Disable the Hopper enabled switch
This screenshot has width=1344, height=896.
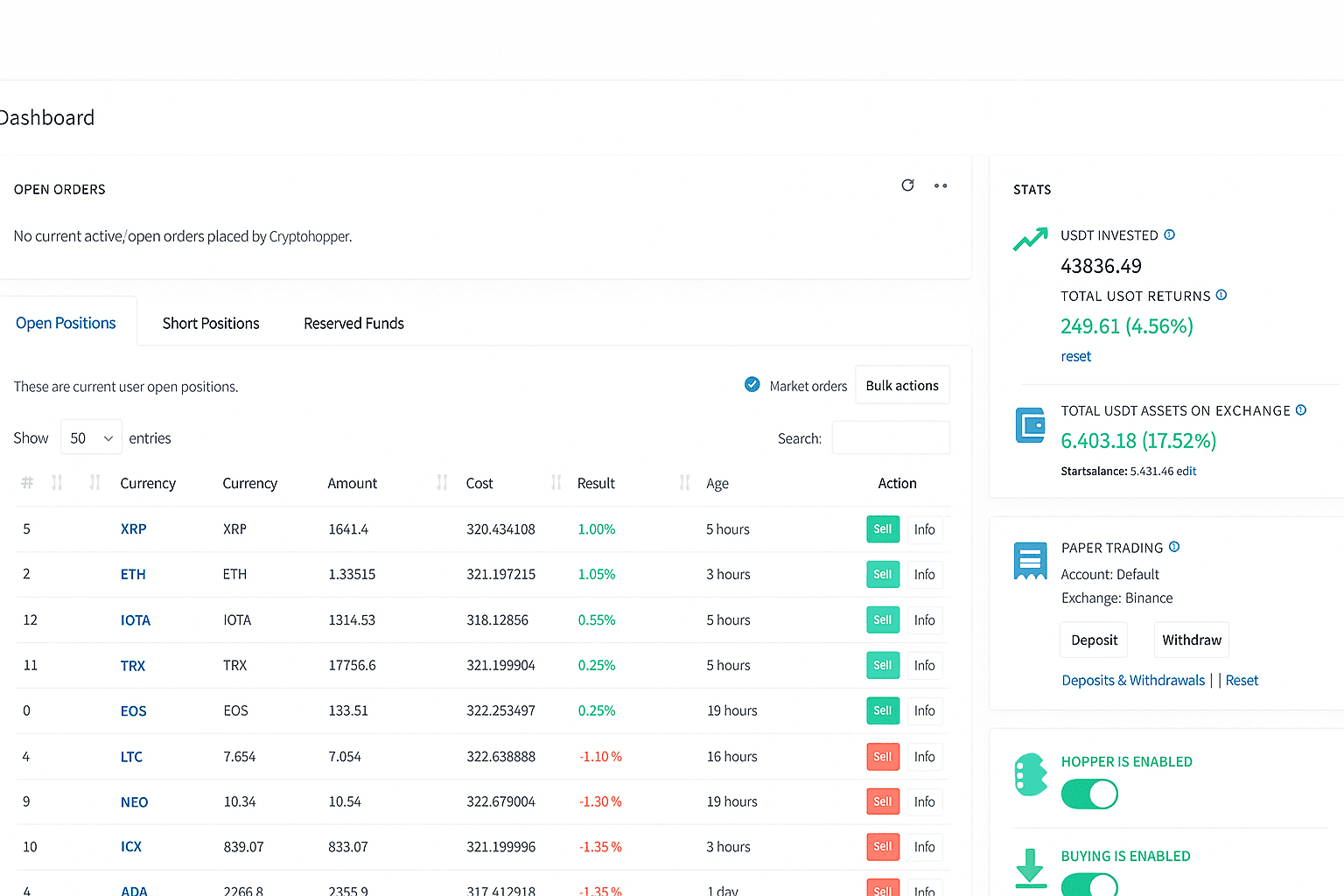point(1089,794)
